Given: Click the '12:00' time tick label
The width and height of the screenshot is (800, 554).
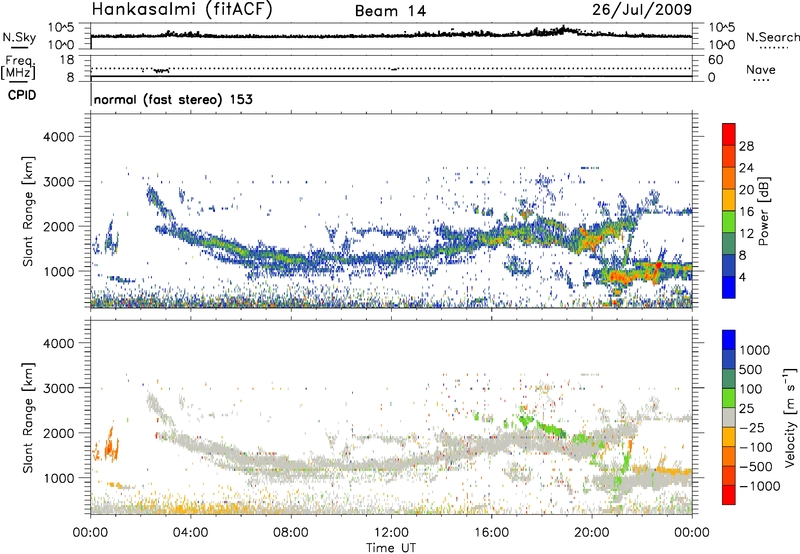Looking at the screenshot, I should coord(391,533).
